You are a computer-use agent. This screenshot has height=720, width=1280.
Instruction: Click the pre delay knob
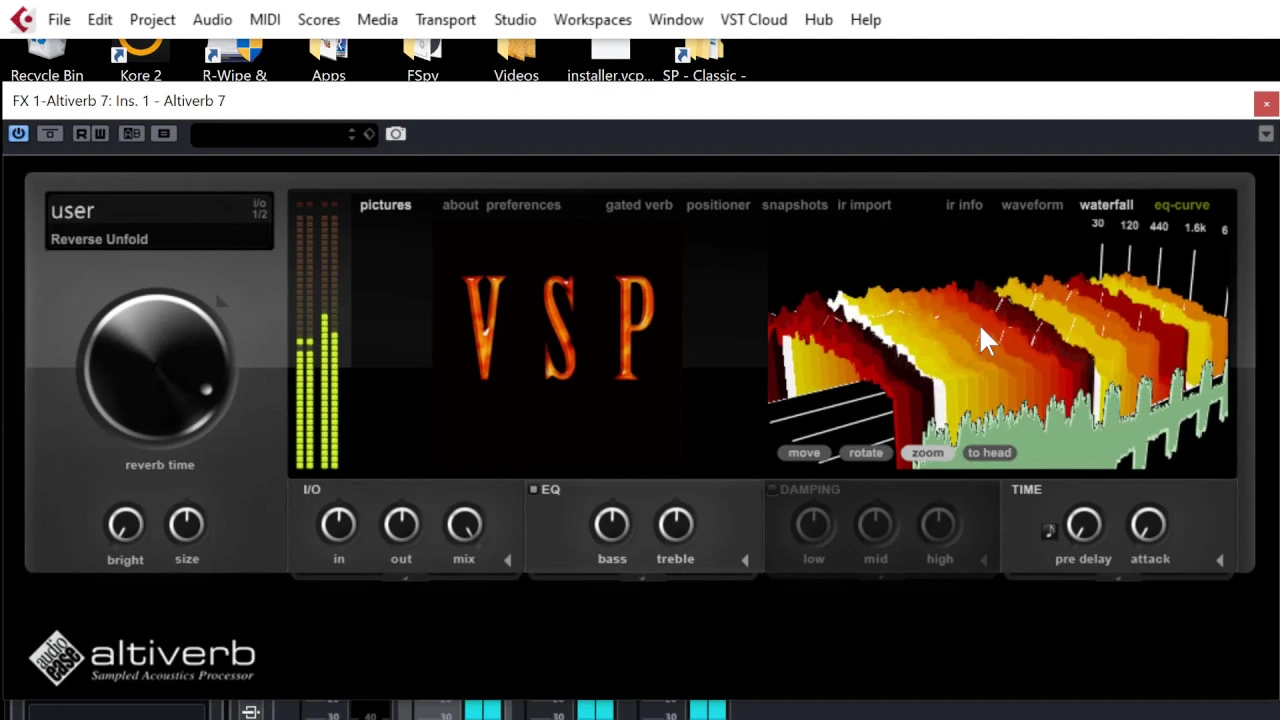click(x=1084, y=525)
